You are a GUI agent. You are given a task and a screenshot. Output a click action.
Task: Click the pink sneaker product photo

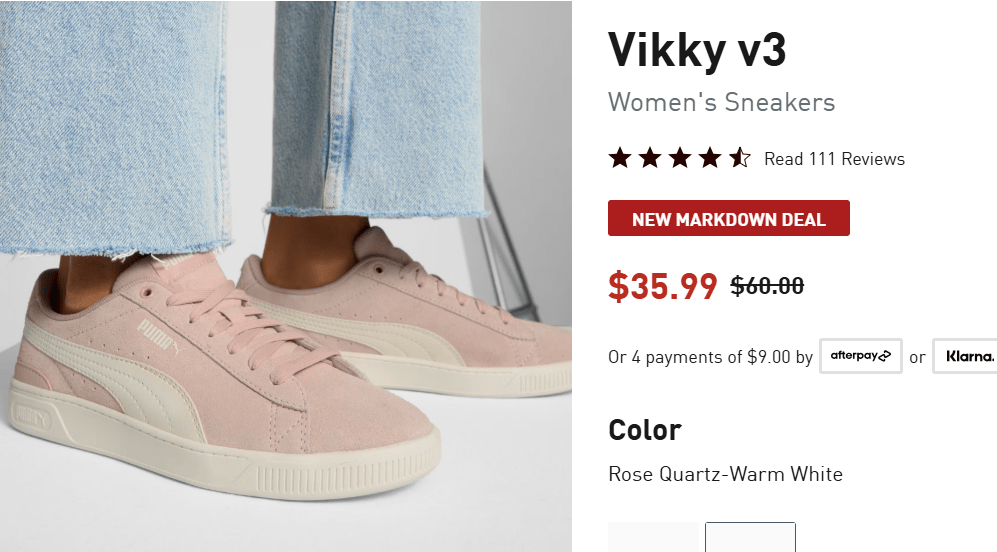[x=285, y=276]
